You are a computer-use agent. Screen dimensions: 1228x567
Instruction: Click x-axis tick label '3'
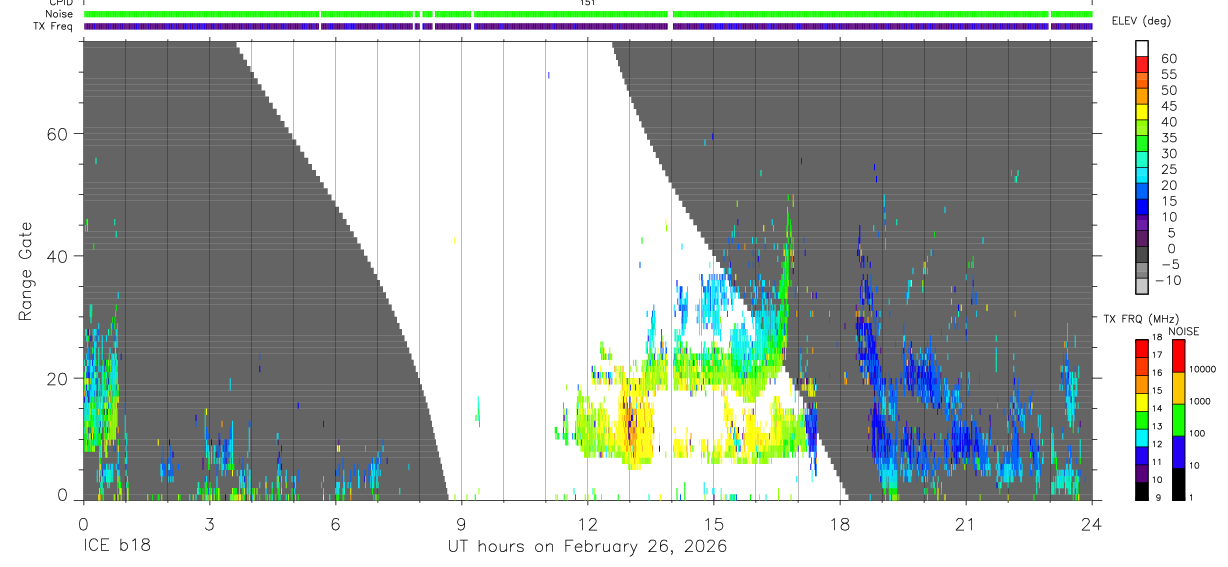[208, 524]
